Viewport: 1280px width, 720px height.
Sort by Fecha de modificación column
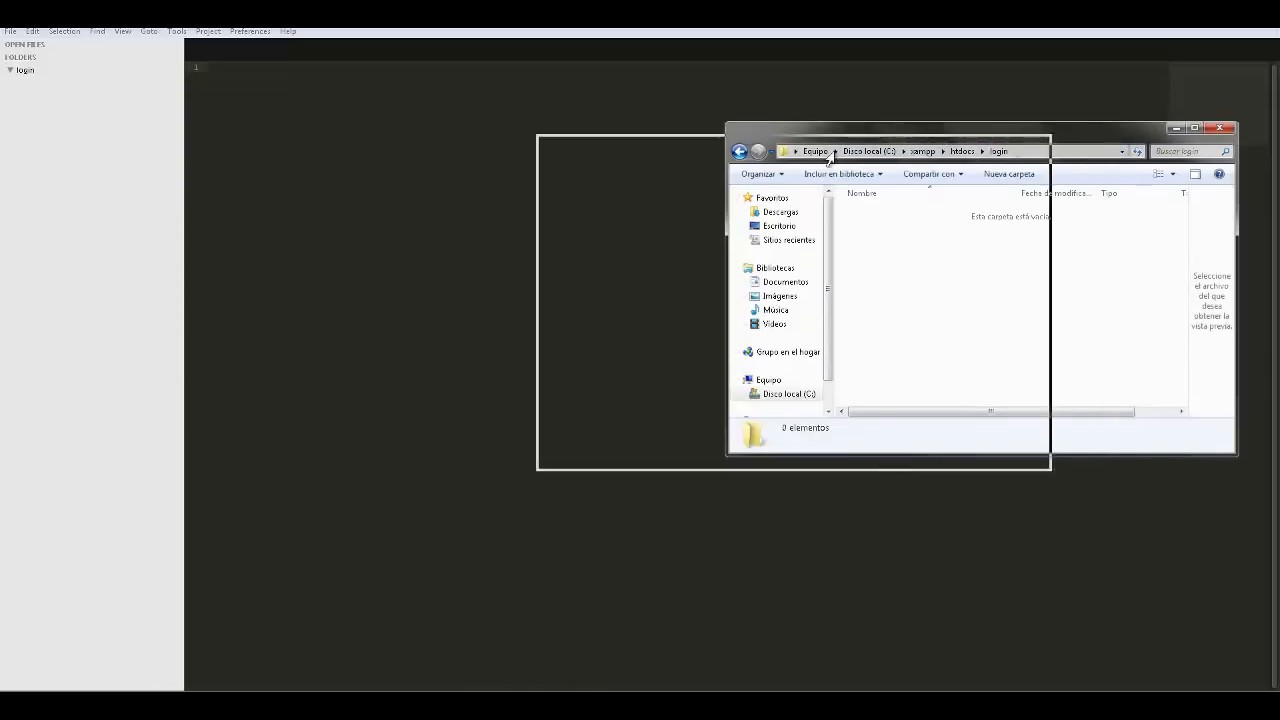click(x=1055, y=193)
